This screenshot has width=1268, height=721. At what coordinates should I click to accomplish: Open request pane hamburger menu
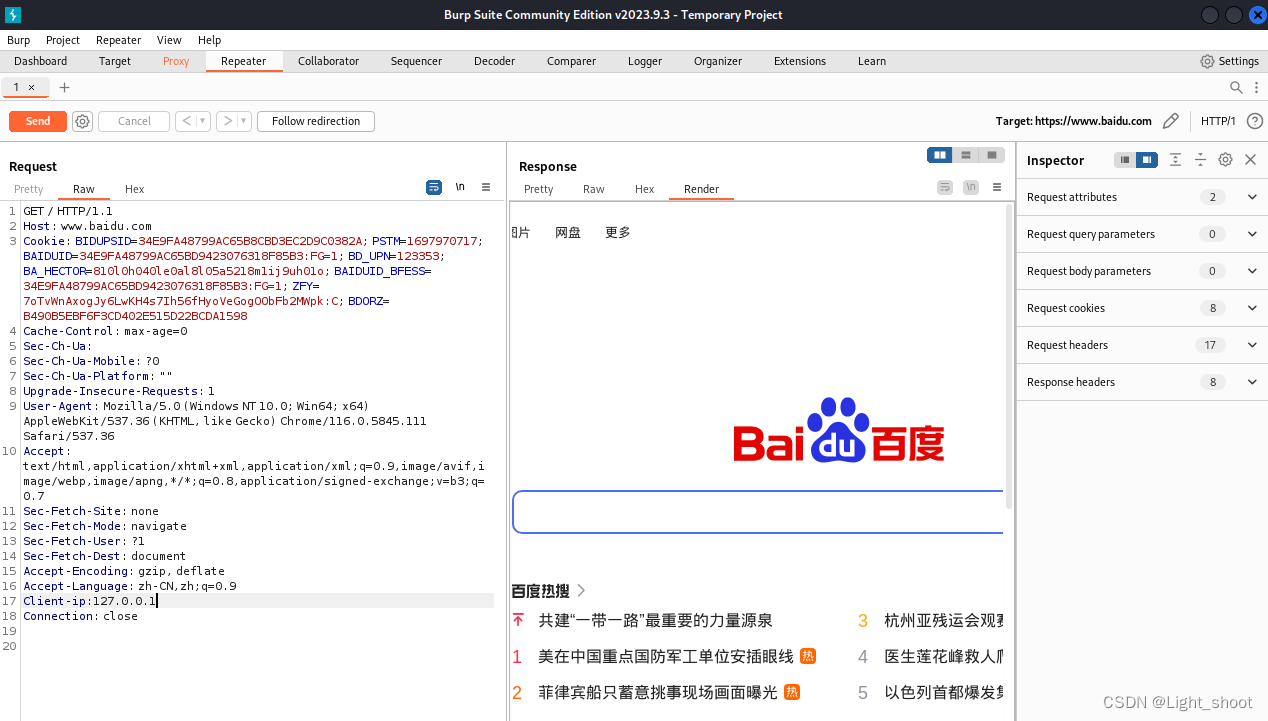486,187
